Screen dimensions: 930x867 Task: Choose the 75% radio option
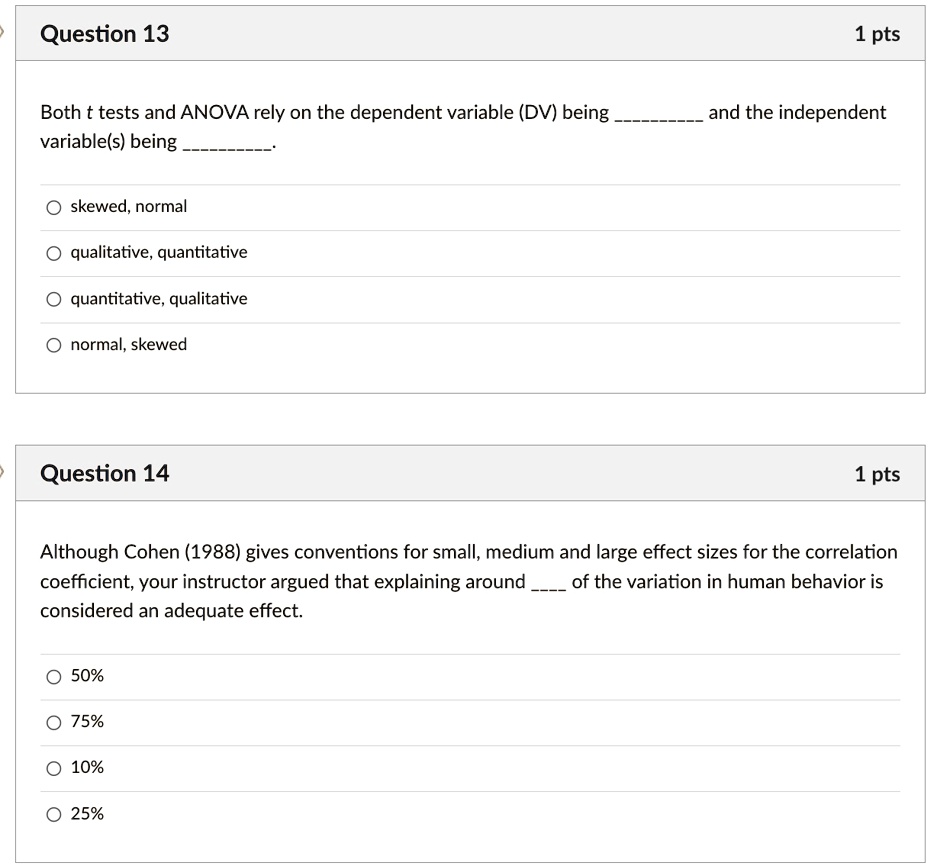(54, 723)
